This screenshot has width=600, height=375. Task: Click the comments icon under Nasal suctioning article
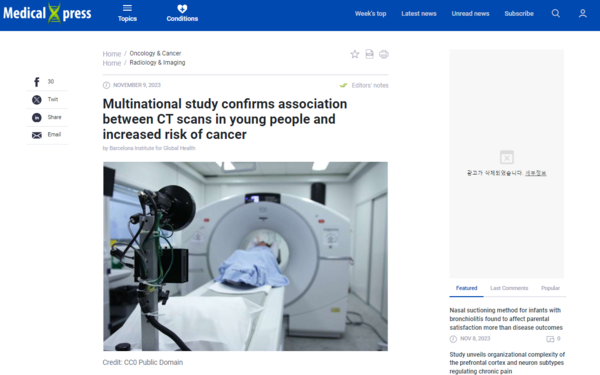point(550,339)
